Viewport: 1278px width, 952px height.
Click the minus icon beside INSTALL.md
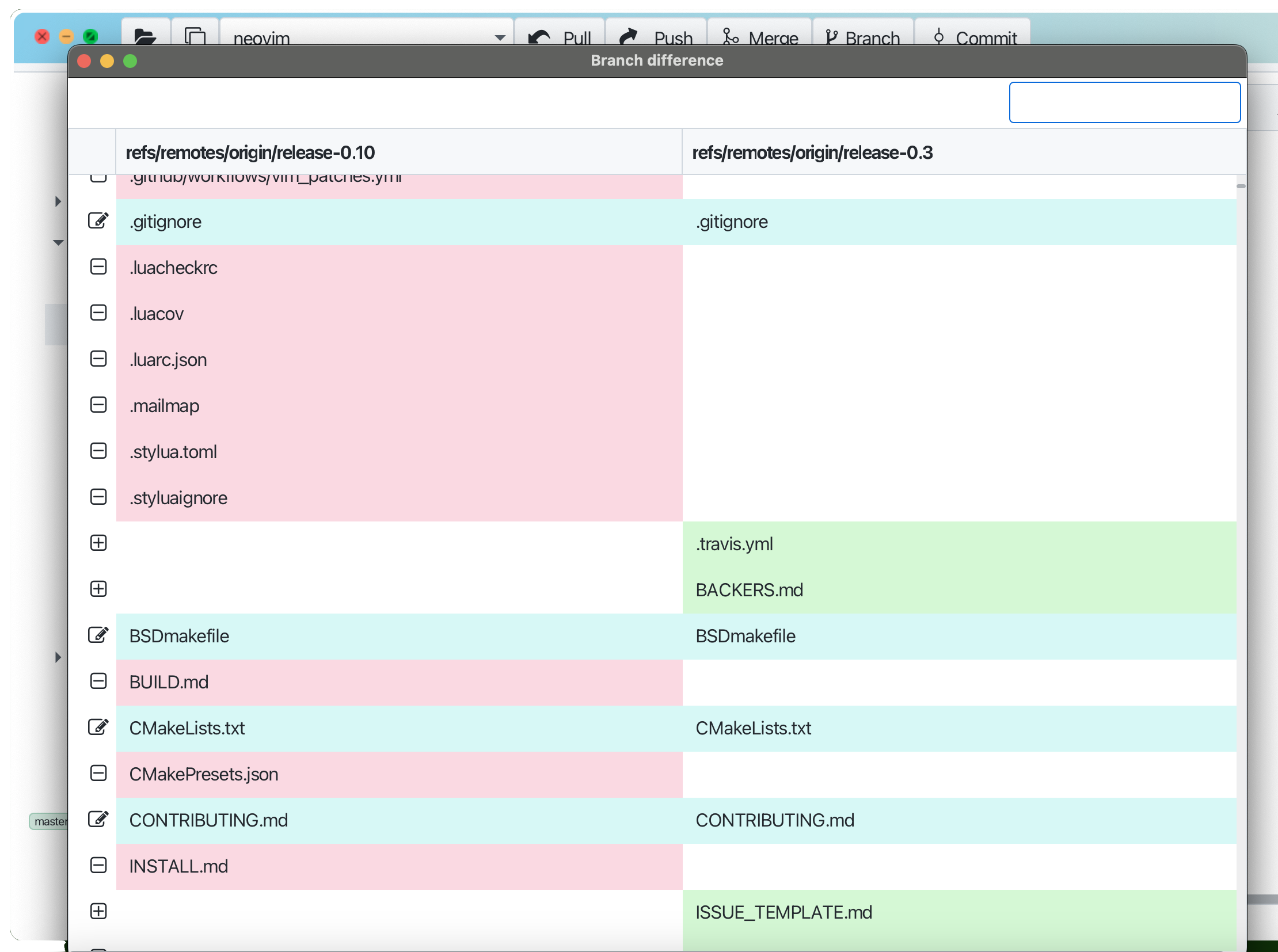click(x=98, y=865)
